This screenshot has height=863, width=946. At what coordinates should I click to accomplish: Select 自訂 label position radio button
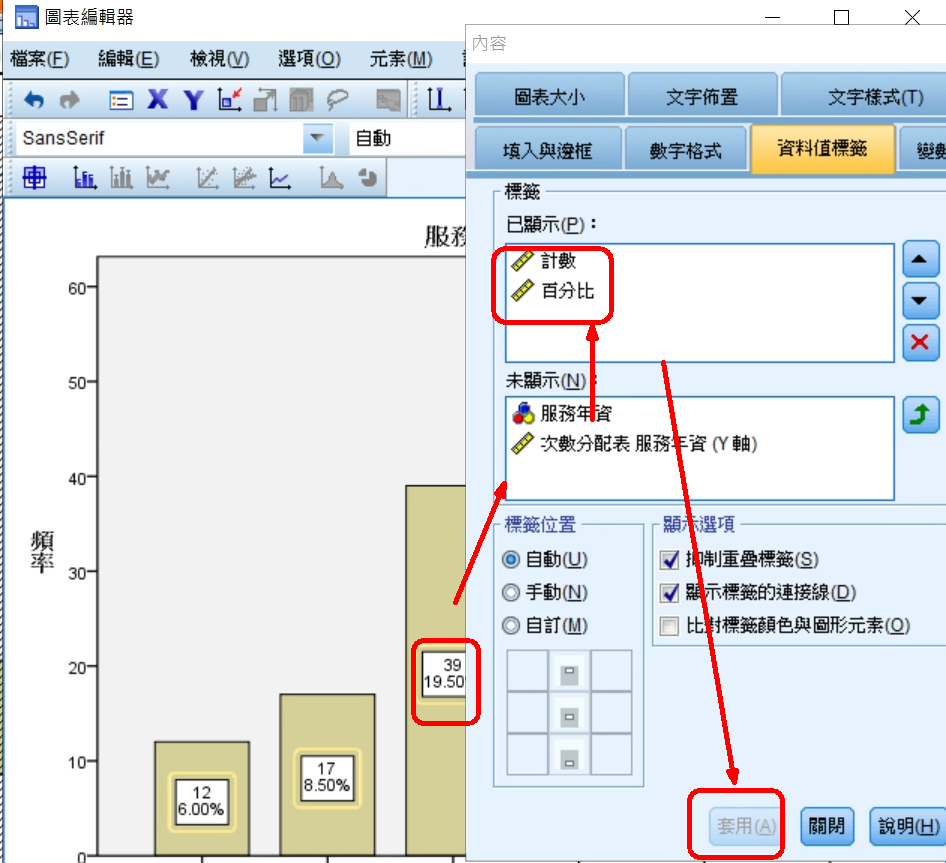click(x=512, y=626)
